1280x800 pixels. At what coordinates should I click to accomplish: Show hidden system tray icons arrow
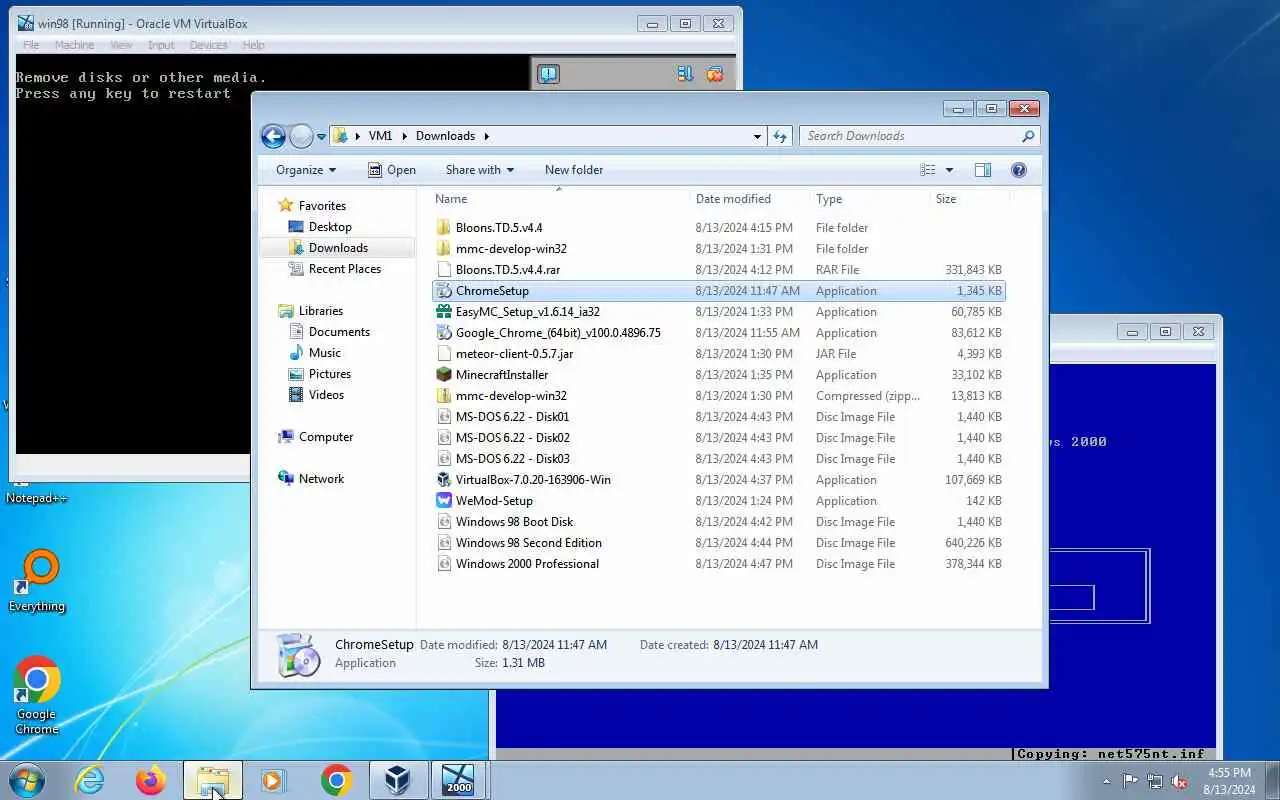click(1106, 781)
